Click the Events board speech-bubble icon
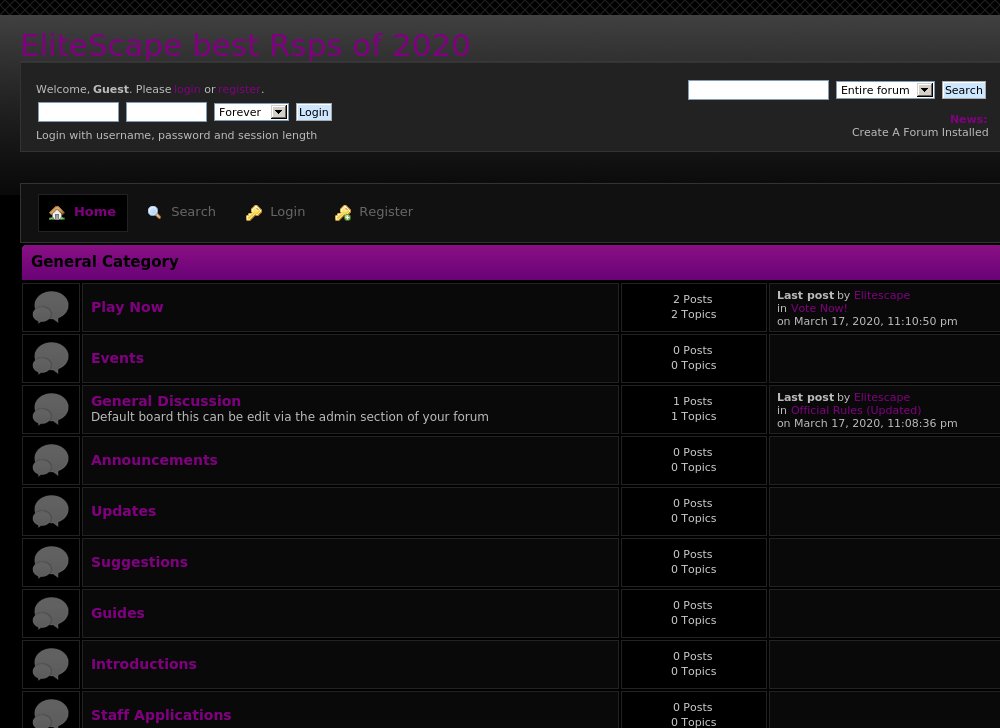Viewport: 1000px width, 728px height. [x=51, y=358]
